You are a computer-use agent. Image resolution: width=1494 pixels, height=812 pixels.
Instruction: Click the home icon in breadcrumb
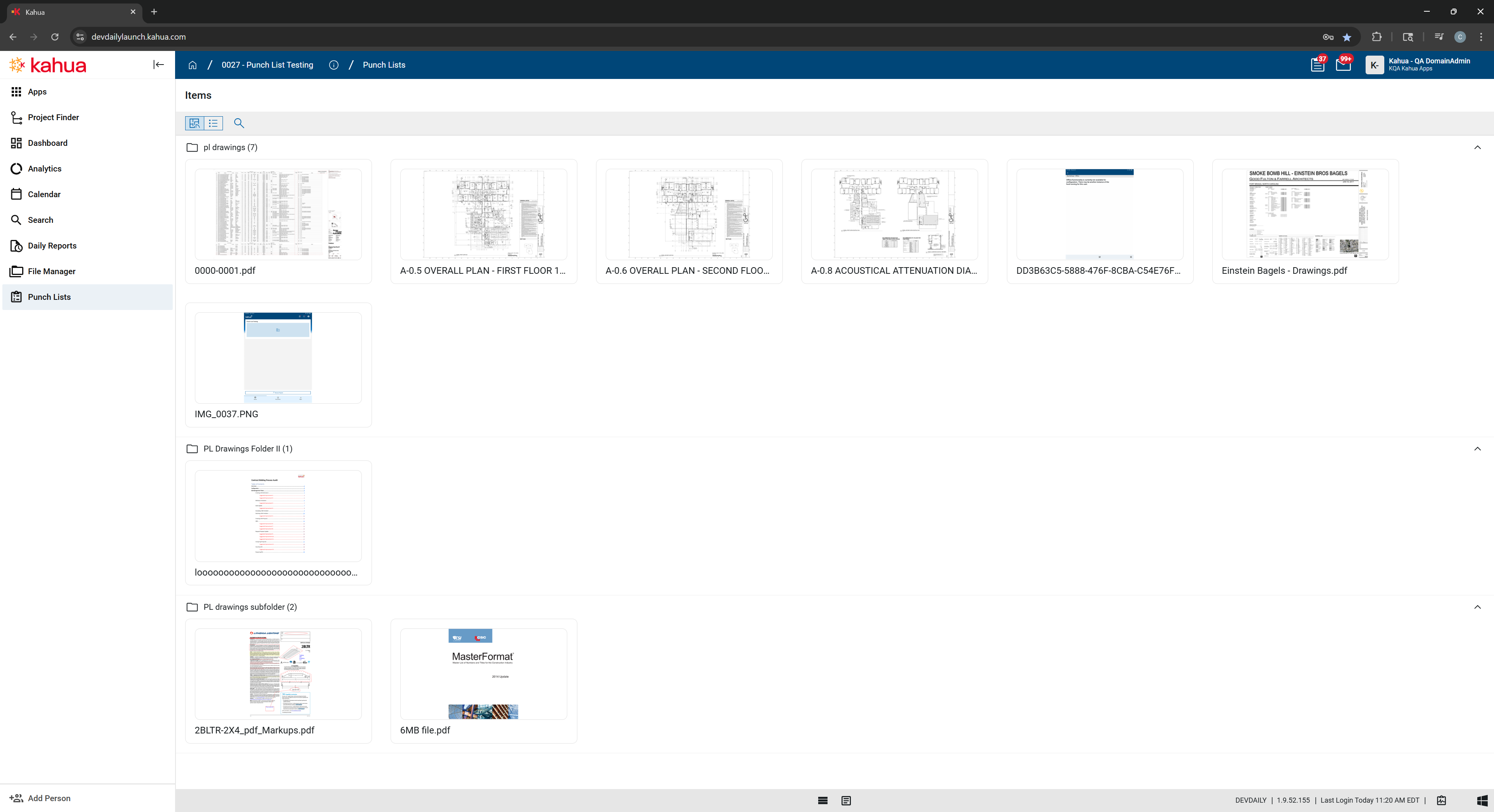click(193, 65)
